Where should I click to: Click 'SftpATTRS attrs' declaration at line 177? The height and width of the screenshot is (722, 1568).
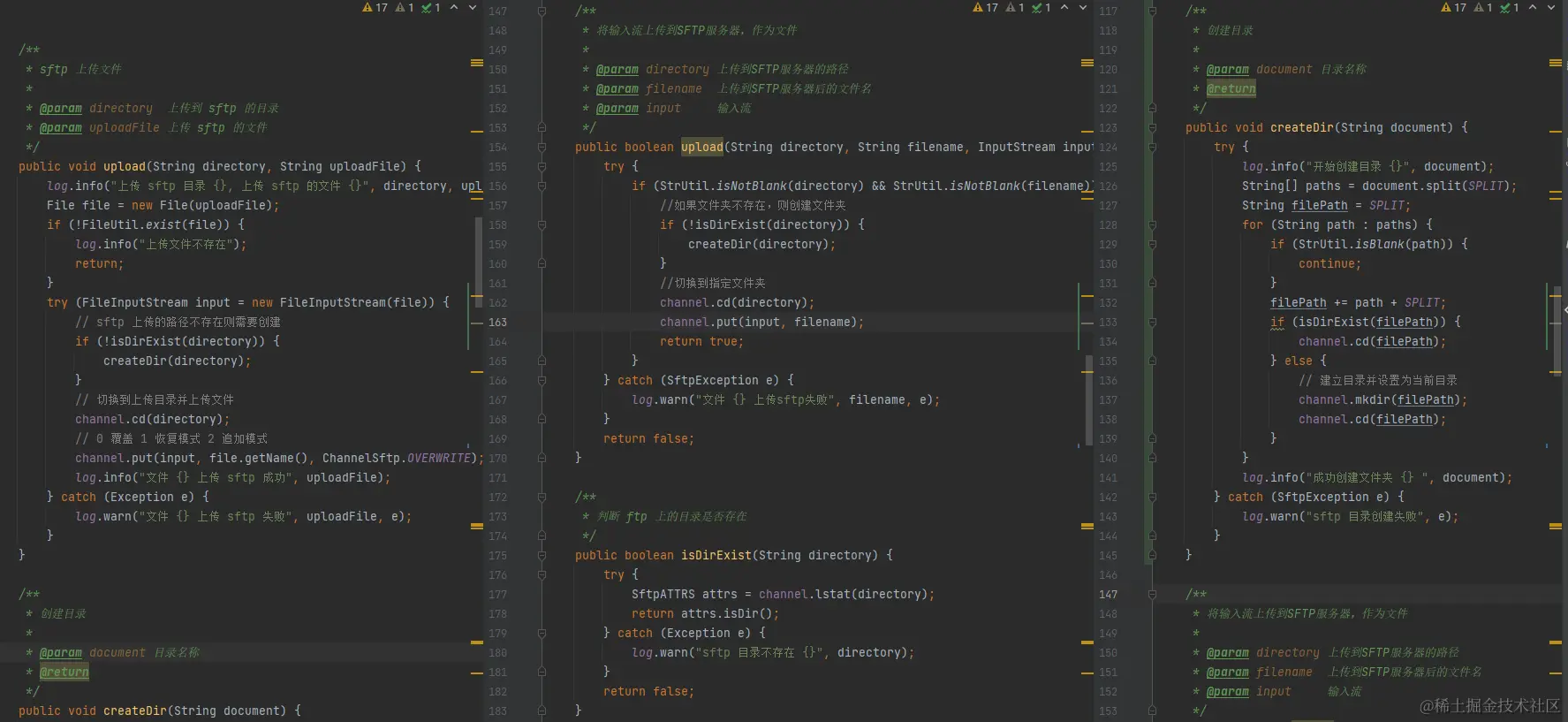(685, 594)
